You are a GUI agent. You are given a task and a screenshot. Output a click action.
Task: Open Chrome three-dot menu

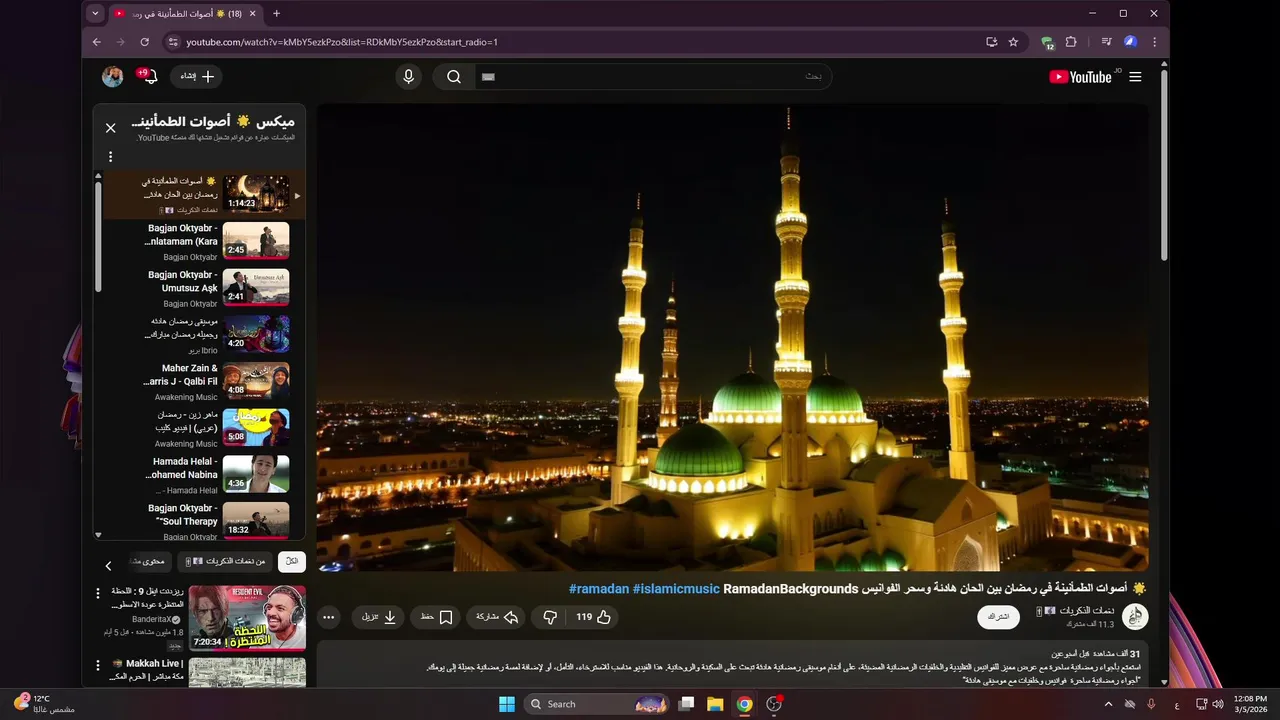[1154, 42]
